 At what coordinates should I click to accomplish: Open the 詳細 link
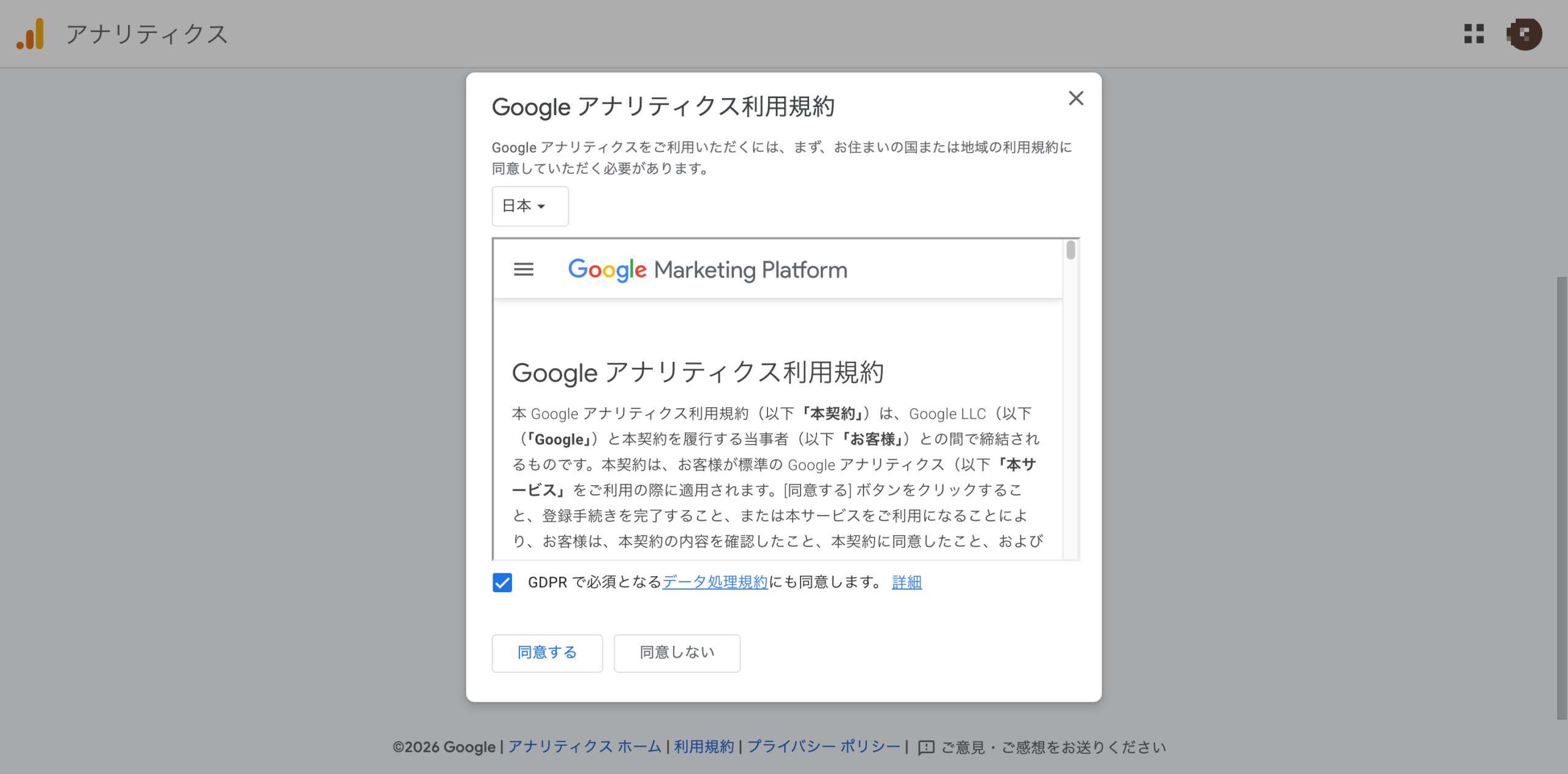[907, 582]
